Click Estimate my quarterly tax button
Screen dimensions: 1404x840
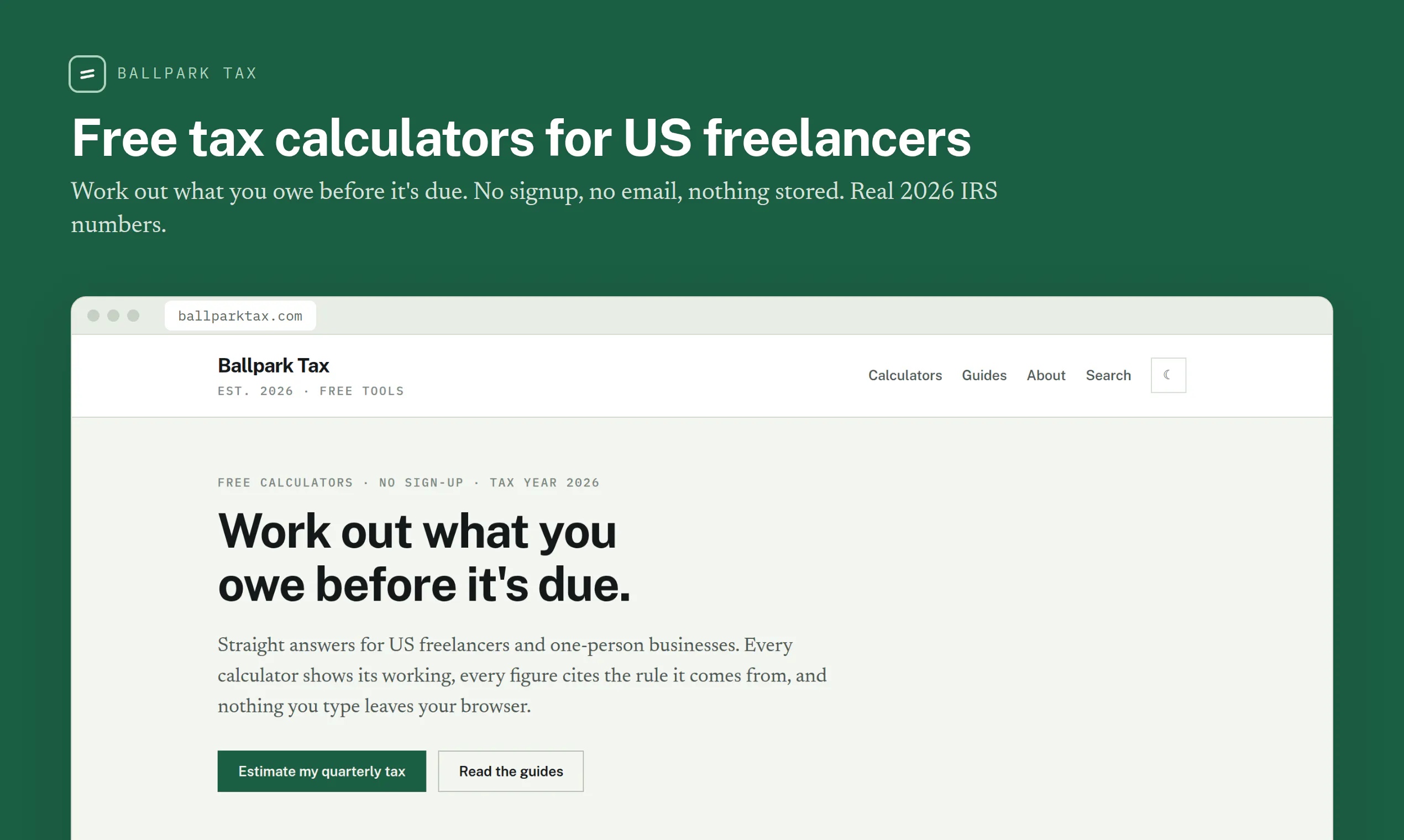pyautogui.click(x=322, y=771)
